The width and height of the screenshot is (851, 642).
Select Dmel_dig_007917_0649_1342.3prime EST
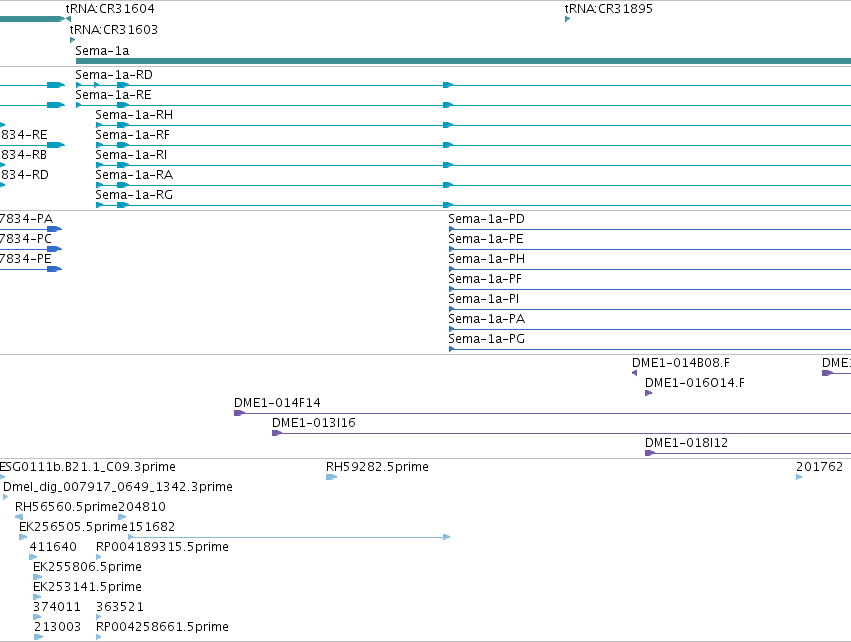coord(118,487)
